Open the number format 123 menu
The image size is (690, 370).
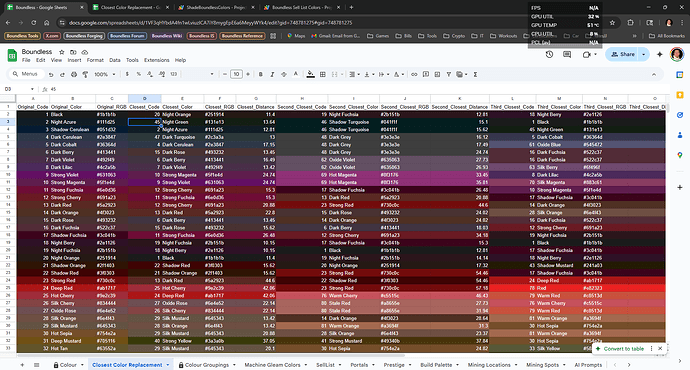[x=174, y=74]
